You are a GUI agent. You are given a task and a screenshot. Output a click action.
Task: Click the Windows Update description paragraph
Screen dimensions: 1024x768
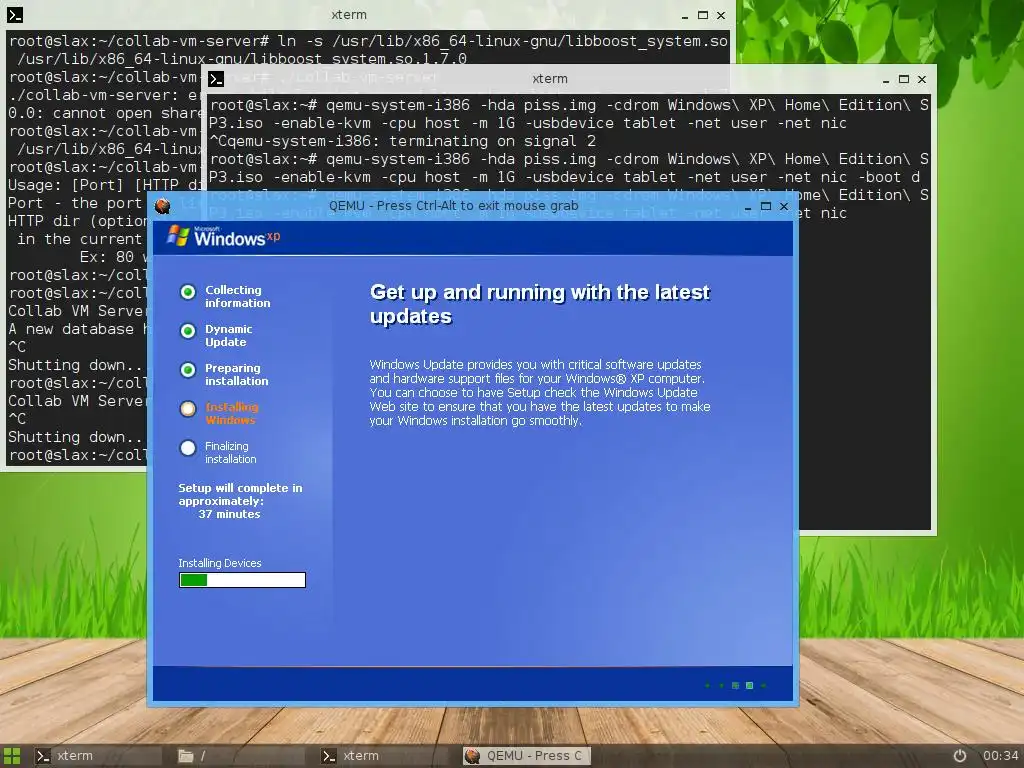click(x=539, y=392)
